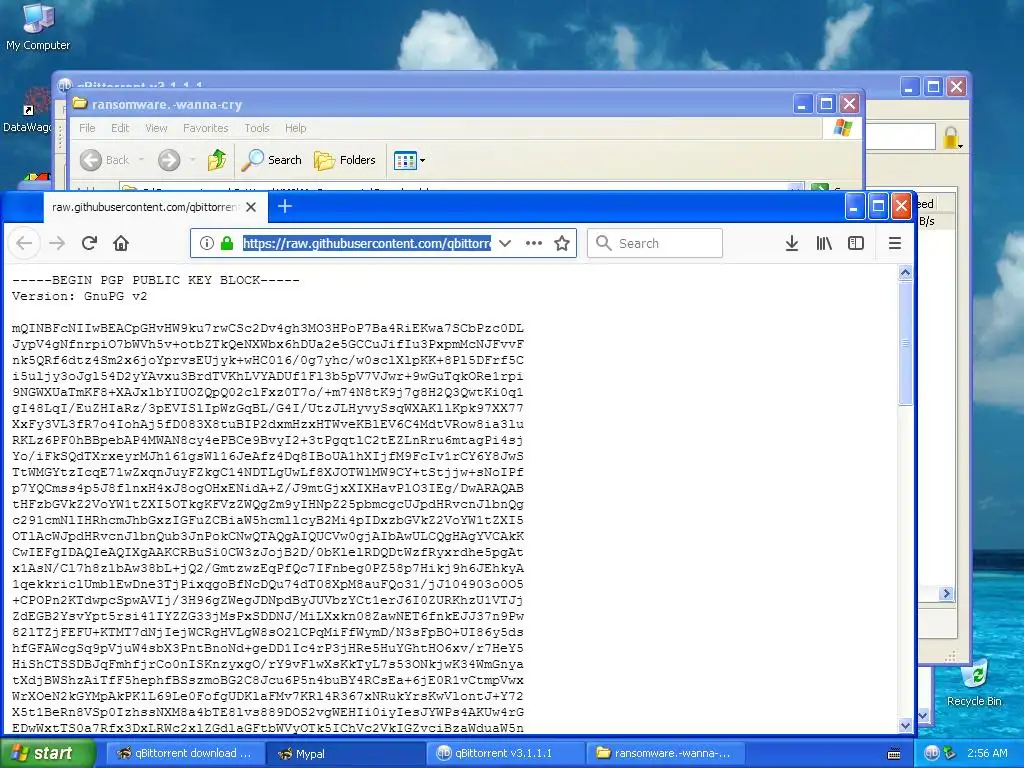
Task: Click the on-screen keyboard tray icon
Action: pyautogui.click(x=894, y=754)
